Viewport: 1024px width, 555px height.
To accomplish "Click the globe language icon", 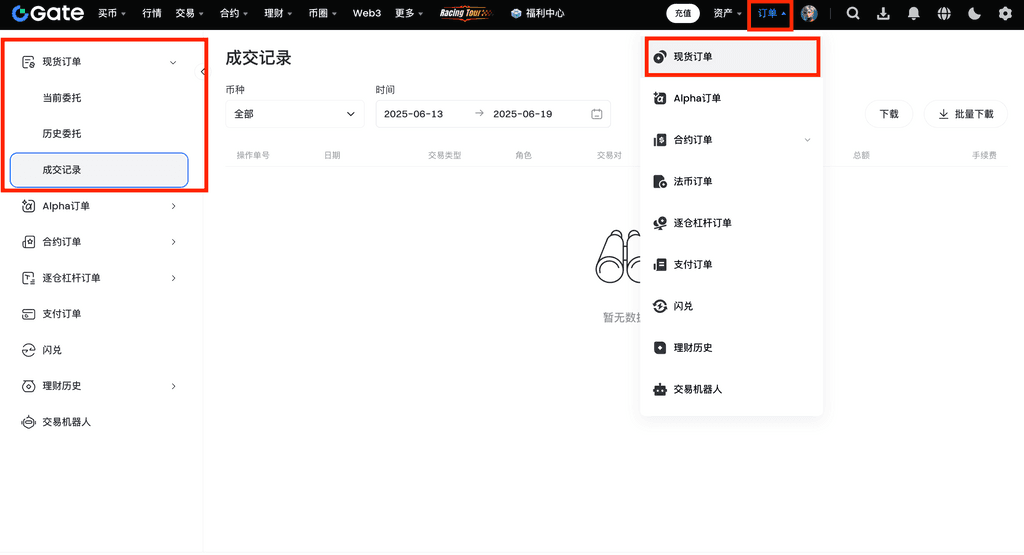I will pyautogui.click(x=944, y=14).
